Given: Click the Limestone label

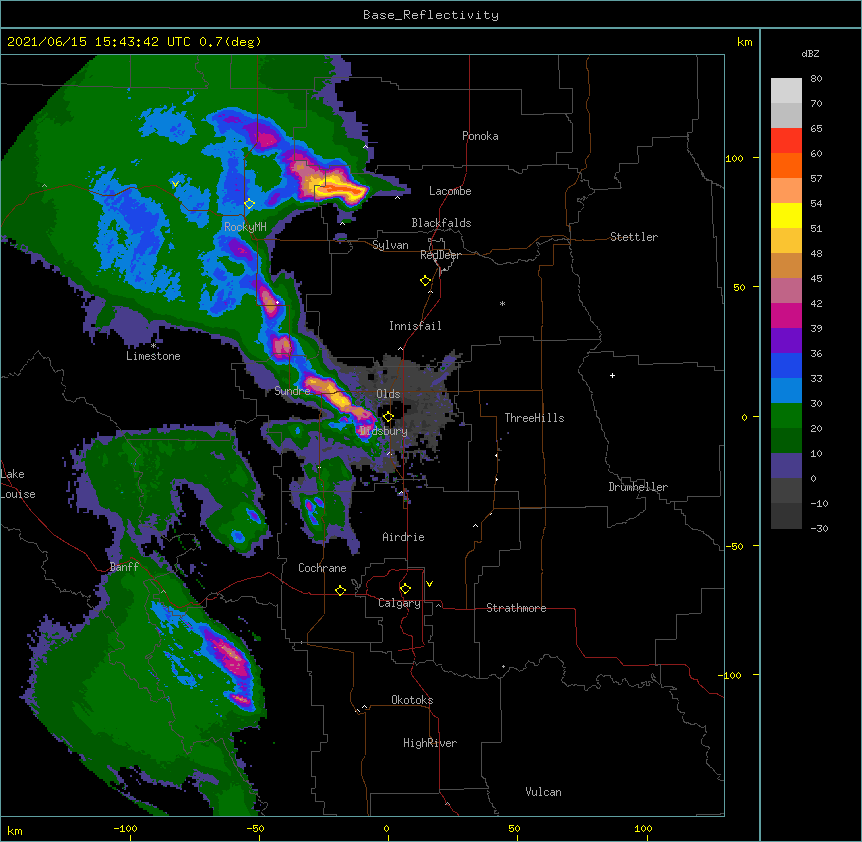Looking at the screenshot, I should tap(153, 356).
